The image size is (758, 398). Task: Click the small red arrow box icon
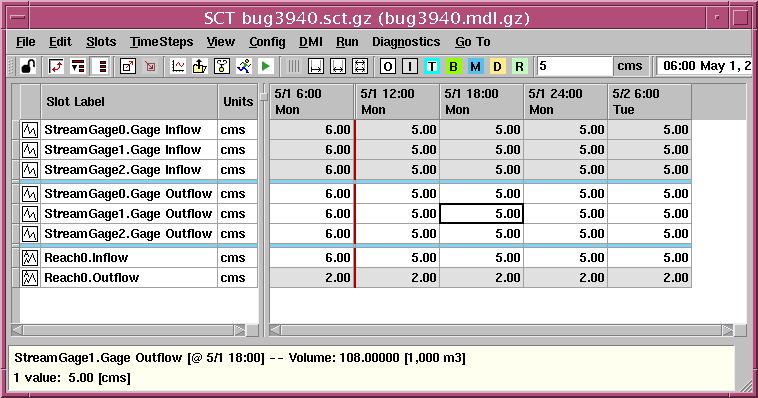150,66
